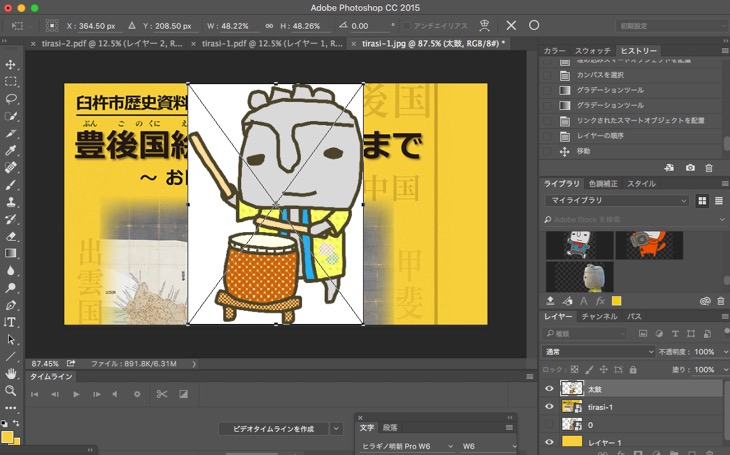
Task: Delete the current history state via trash icon
Action: click(709, 168)
